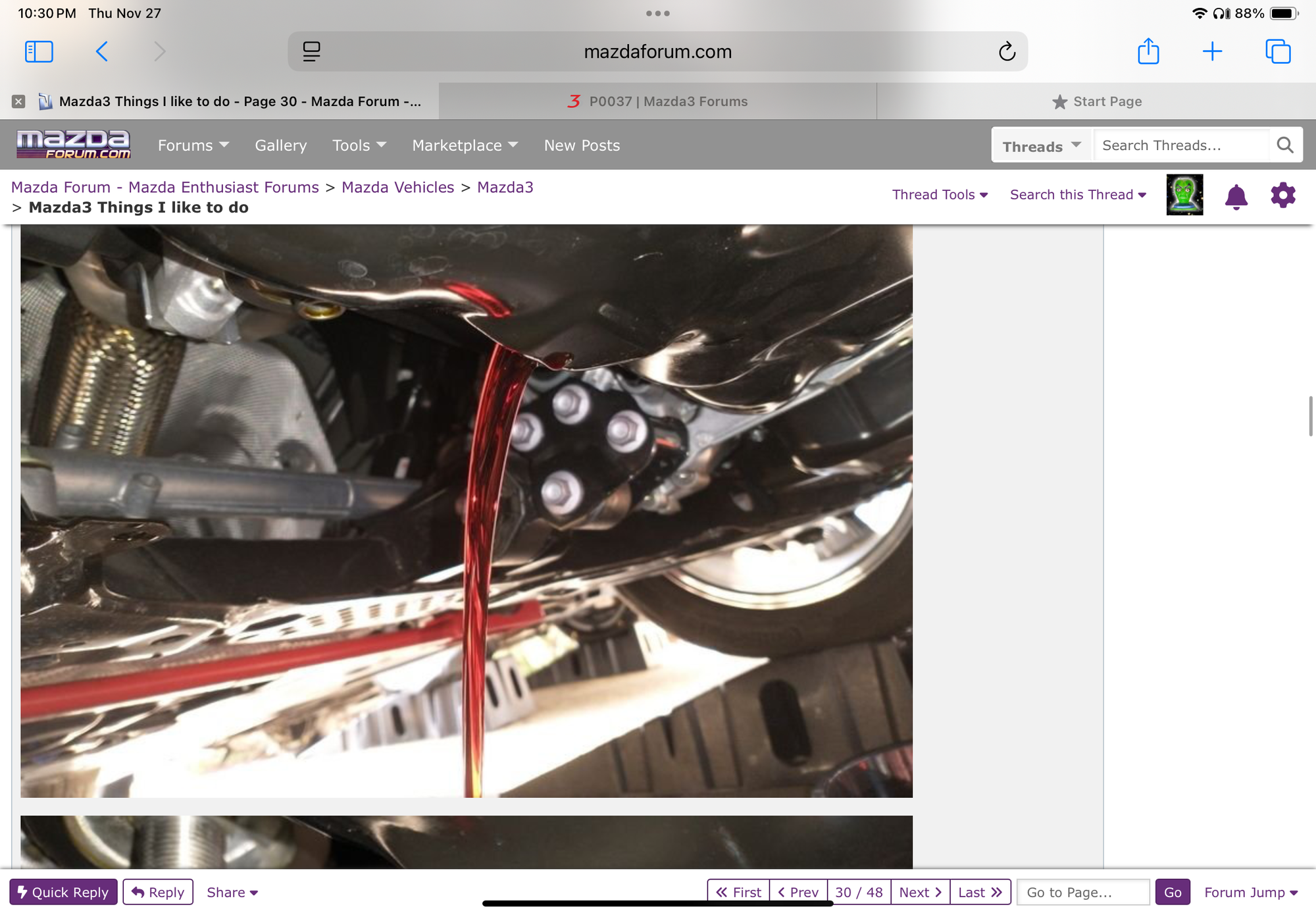Open forum settings gear
Screen dimensions: 1316x915
click(1283, 196)
